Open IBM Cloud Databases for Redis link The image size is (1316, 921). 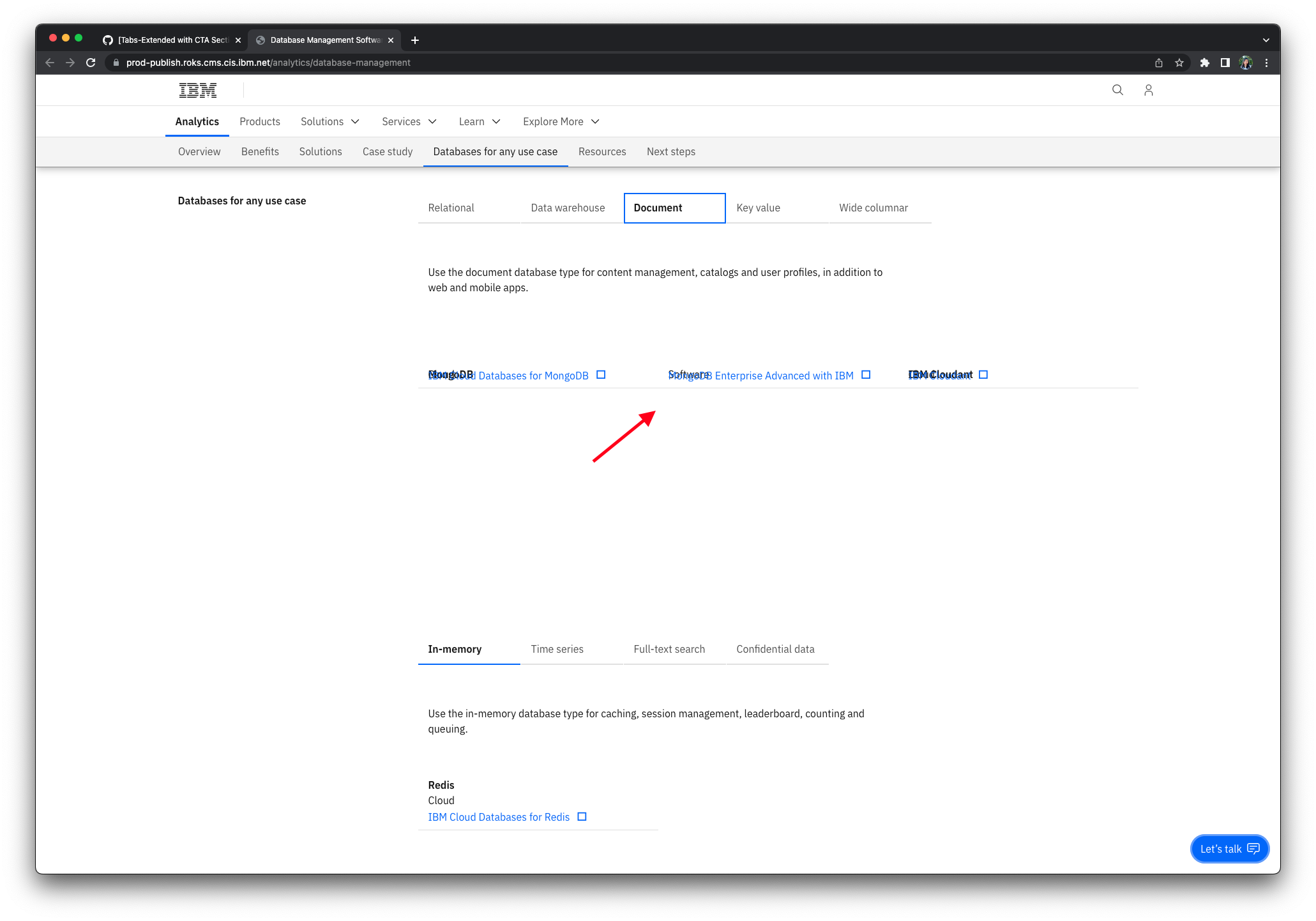click(498, 817)
